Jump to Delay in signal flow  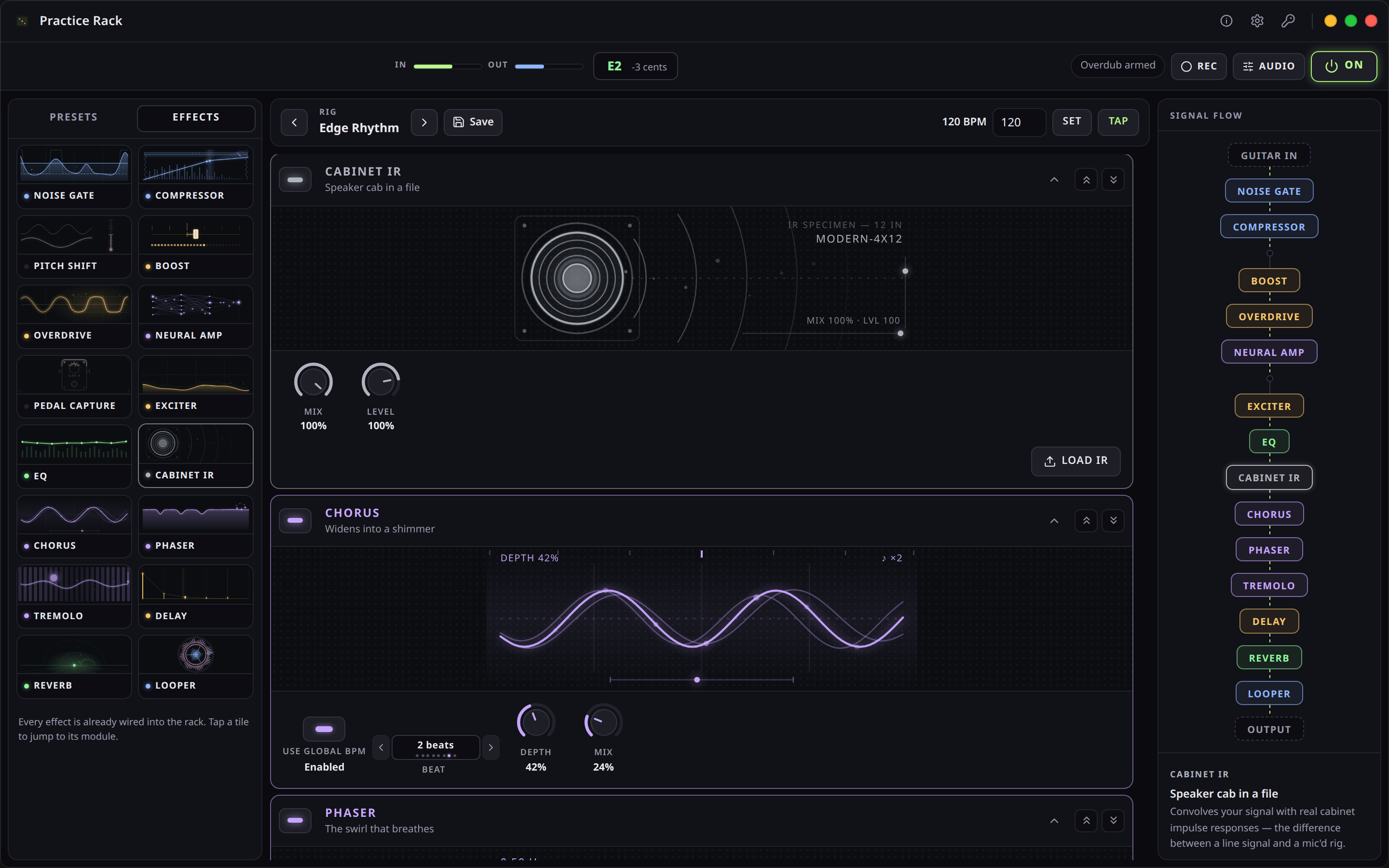coord(1269,621)
